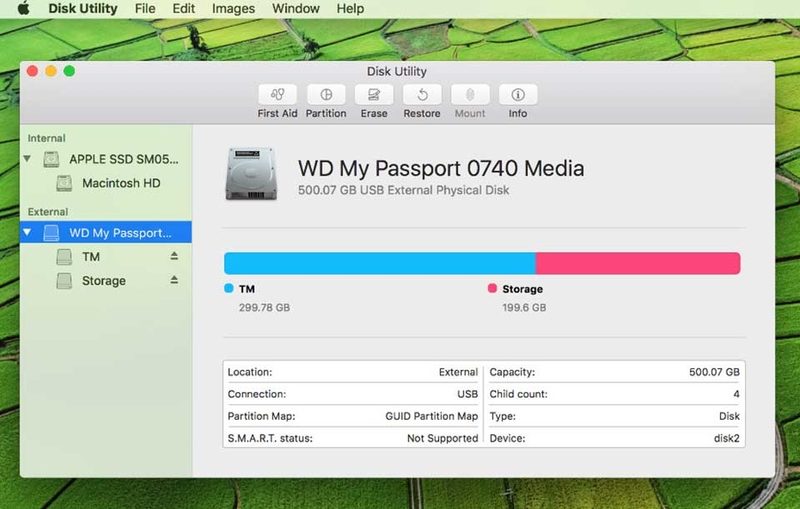Click the Erase toolbar icon
800x509 pixels.
(x=374, y=95)
